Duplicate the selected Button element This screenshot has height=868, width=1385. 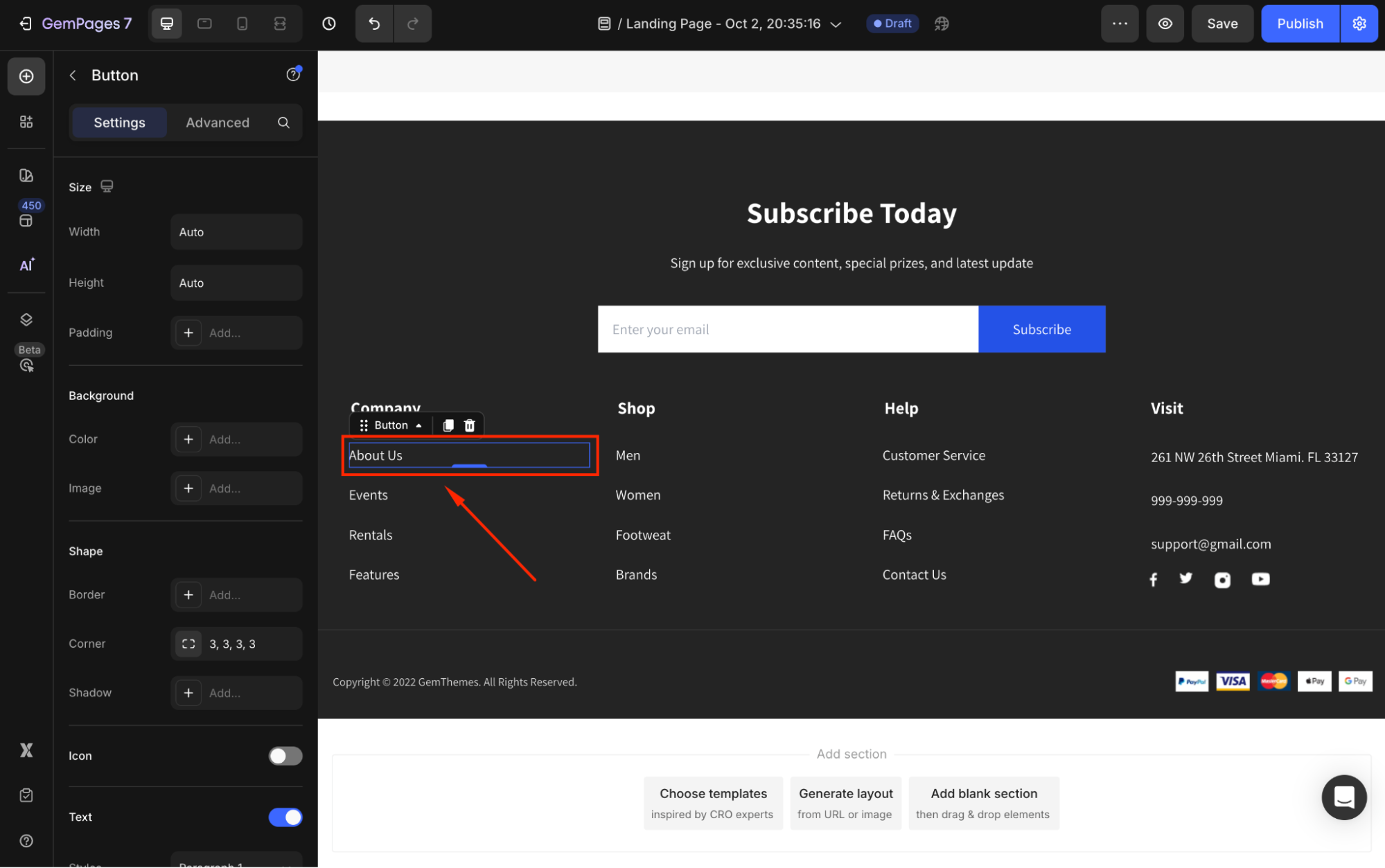tap(448, 425)
